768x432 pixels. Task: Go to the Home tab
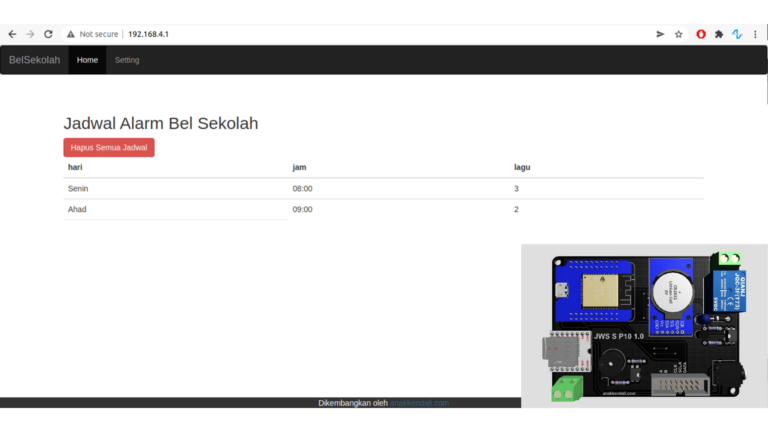click(x=87, y=60)
